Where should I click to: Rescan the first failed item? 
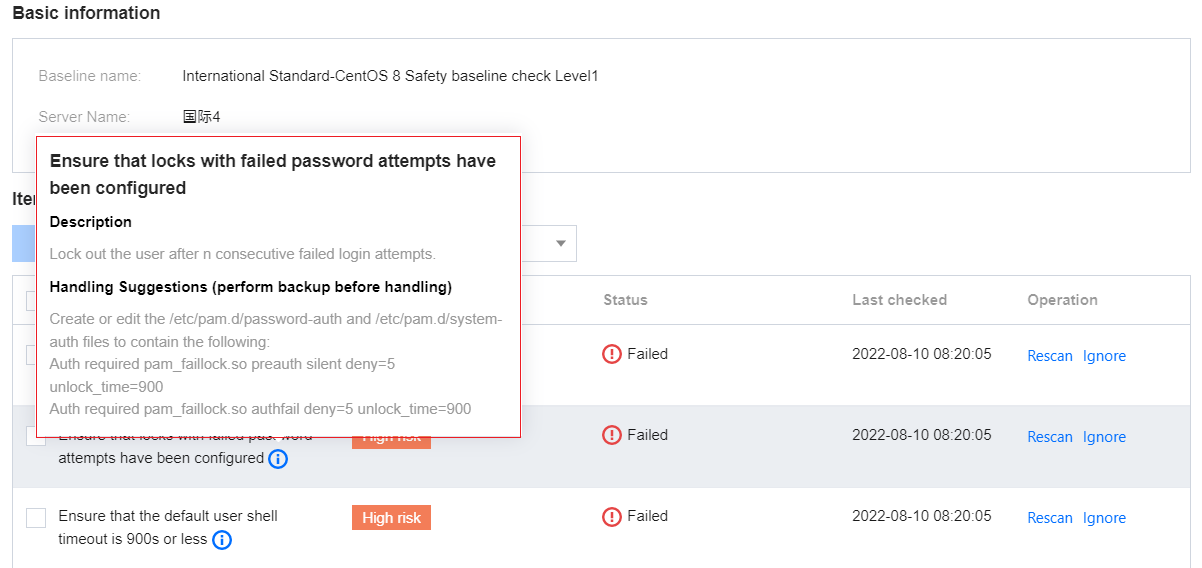pos(1050,356)
